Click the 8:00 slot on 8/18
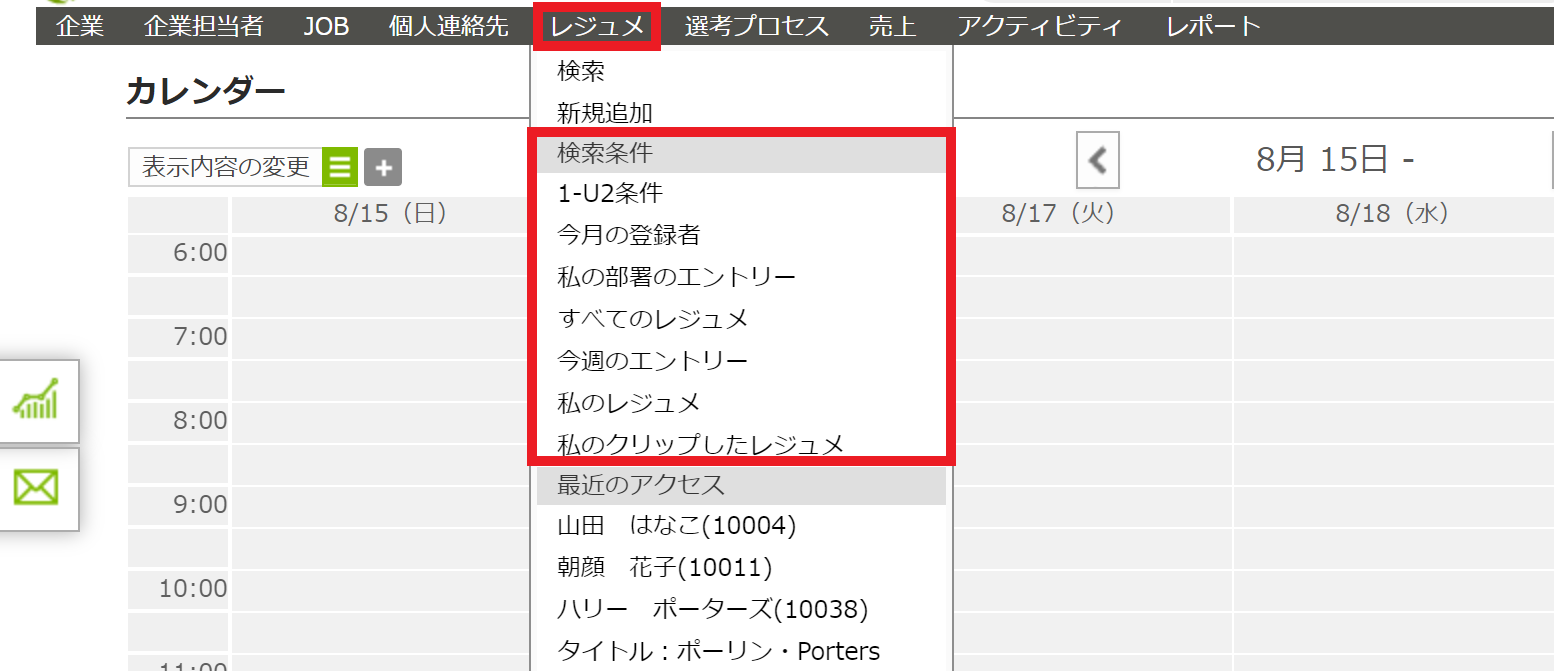 point(1393,423)
